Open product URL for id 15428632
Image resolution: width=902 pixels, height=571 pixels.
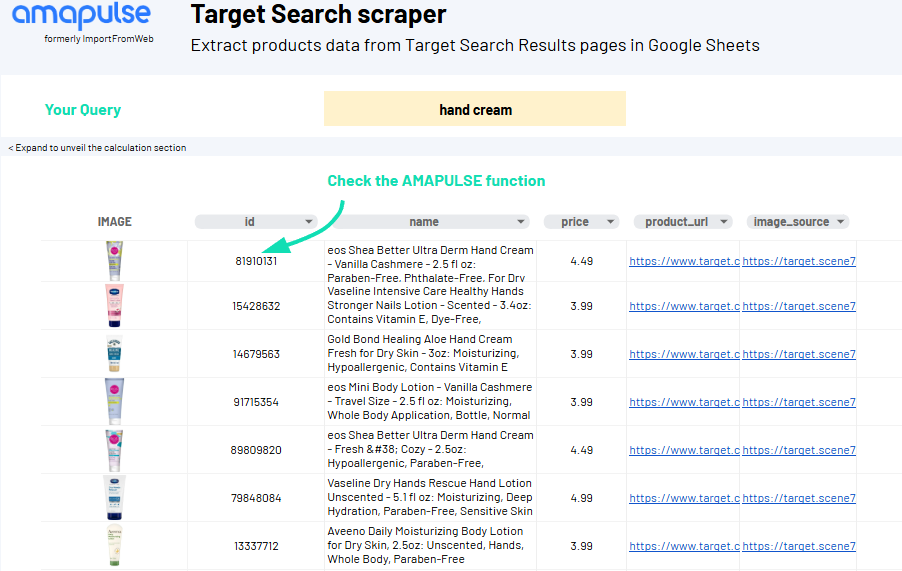[684, 306]
